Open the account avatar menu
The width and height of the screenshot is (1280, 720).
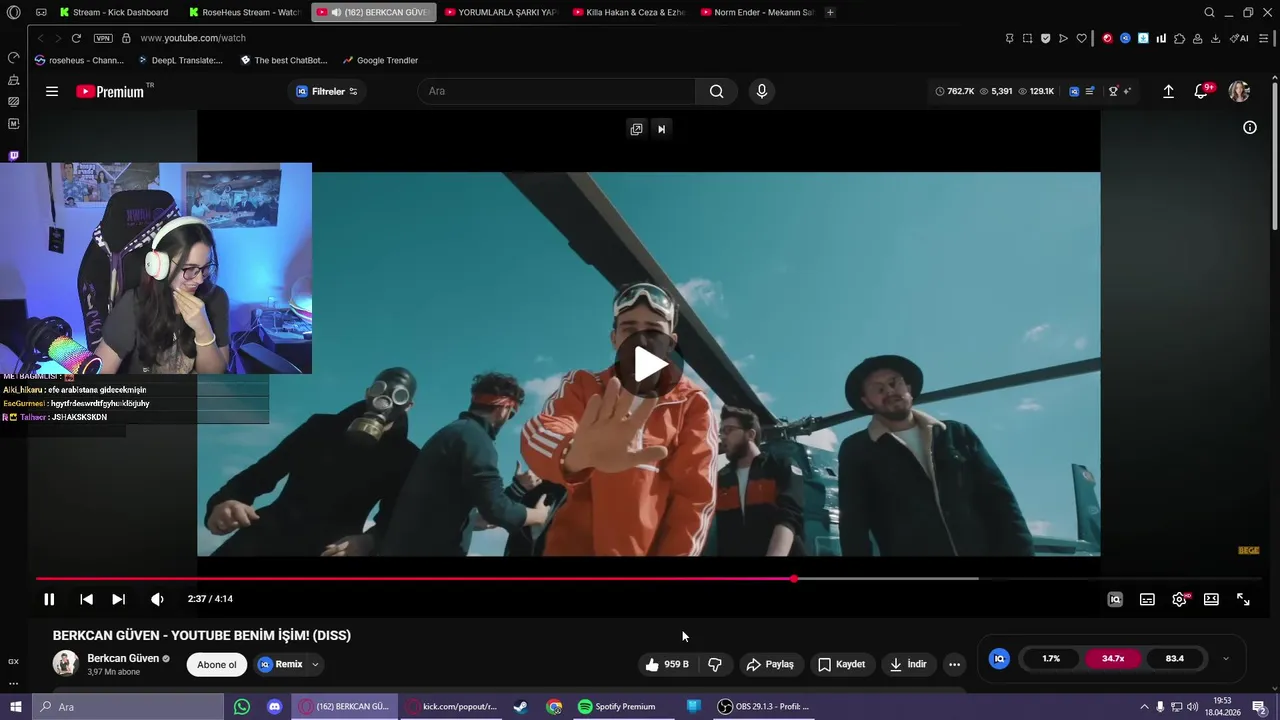[1239, 91]
